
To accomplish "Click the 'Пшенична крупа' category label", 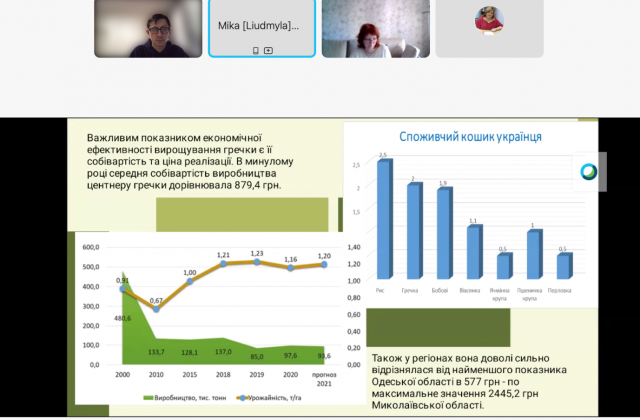I will [529, 294].
